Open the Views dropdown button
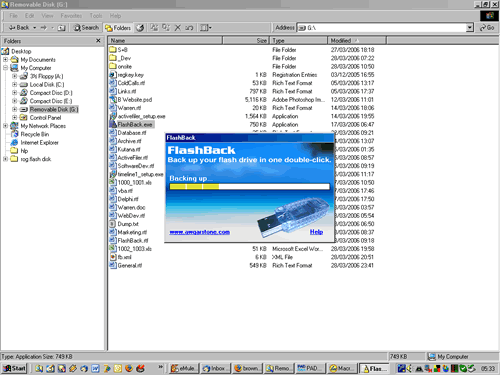The image size is (500, 375). pyautogui.click(x=206, y=28)
